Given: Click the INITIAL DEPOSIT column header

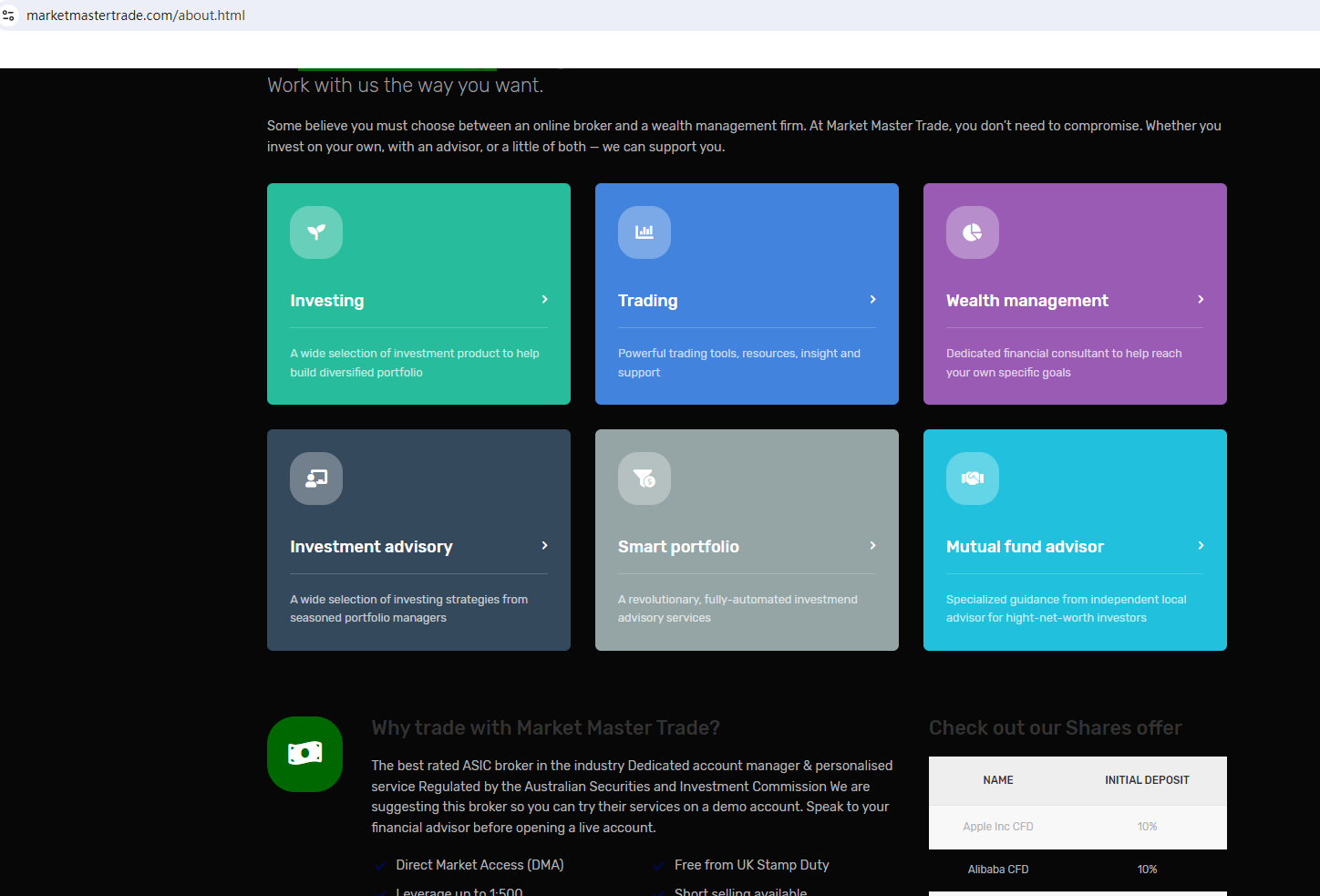Looking at the screenshot, I should pyautogui.click(x=1147, y=780).
